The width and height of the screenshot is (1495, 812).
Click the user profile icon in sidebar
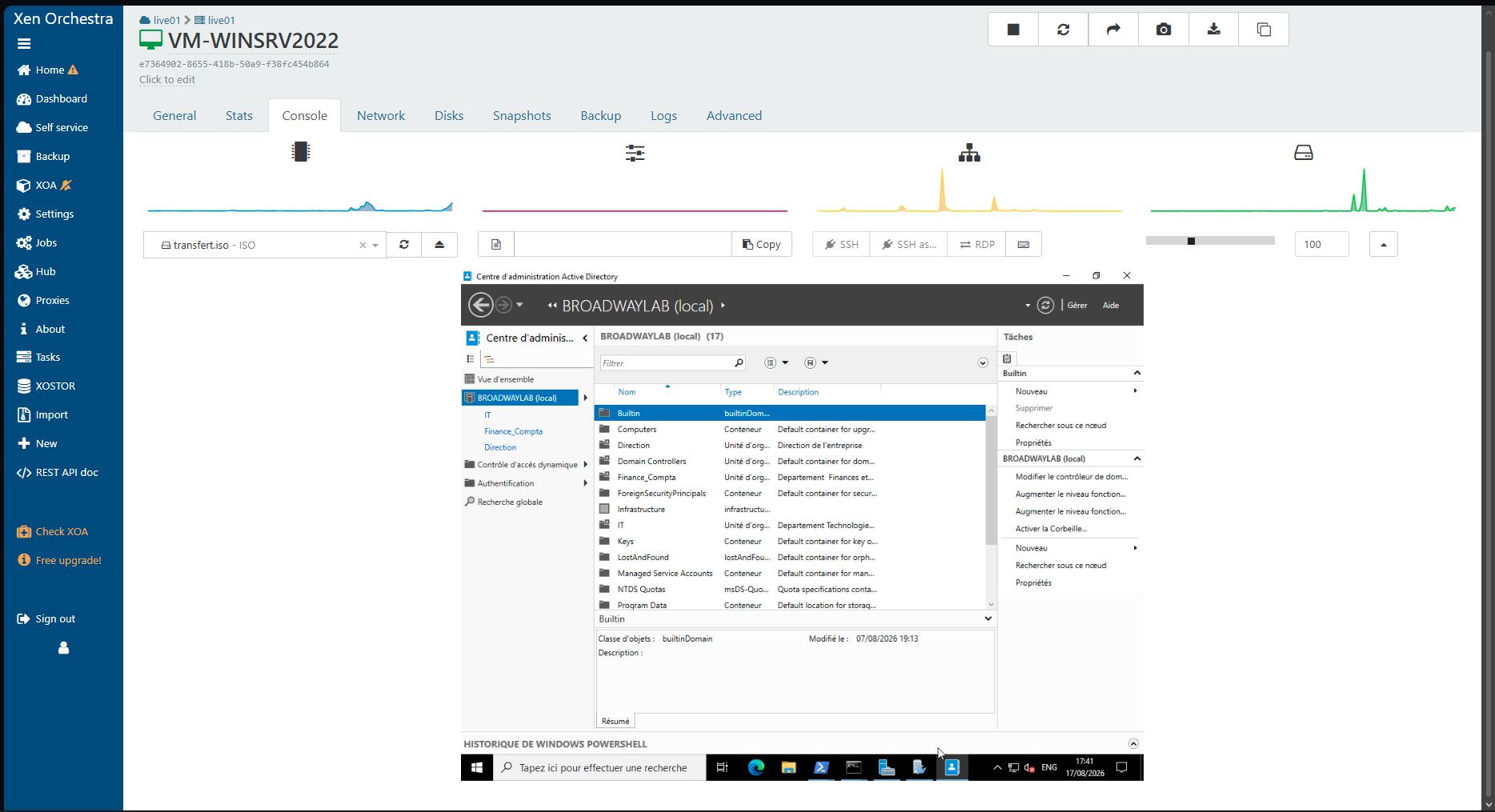click(63, 648)
